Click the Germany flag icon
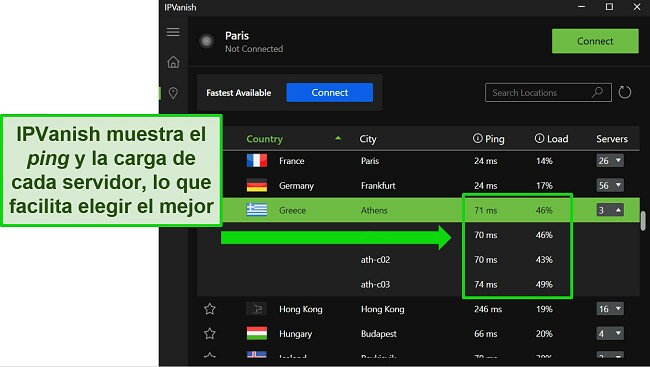650x367 pixels. point(257,185)
